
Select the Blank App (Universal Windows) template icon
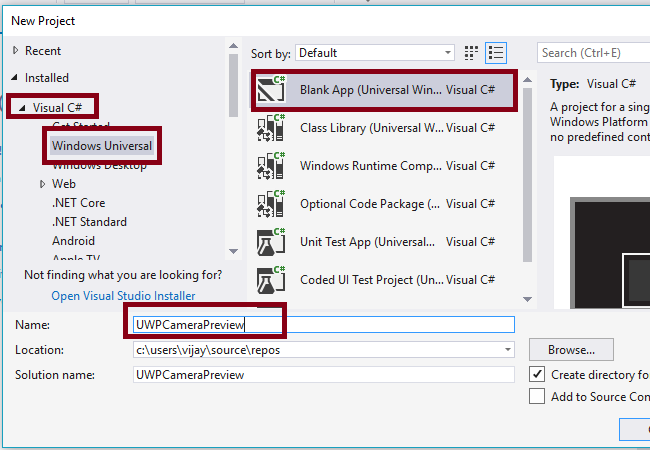tap(271, 89)
